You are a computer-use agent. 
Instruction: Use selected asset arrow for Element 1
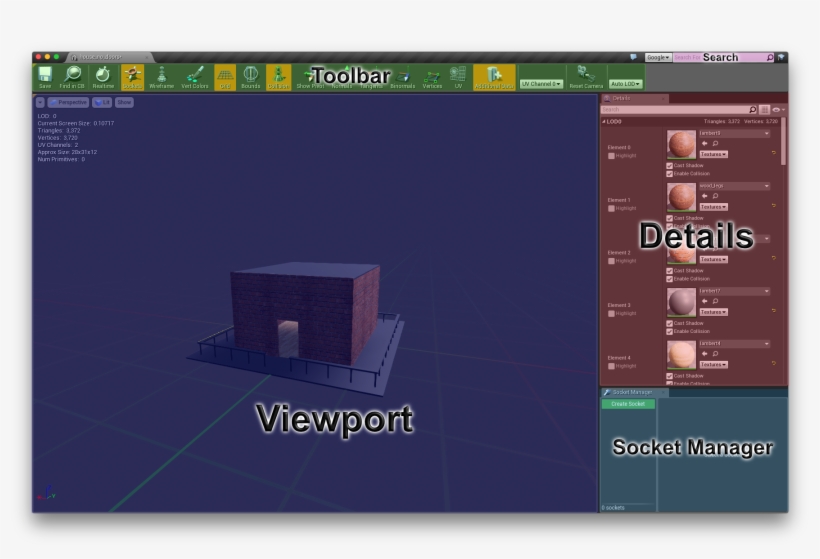click(x=704, y=196)
